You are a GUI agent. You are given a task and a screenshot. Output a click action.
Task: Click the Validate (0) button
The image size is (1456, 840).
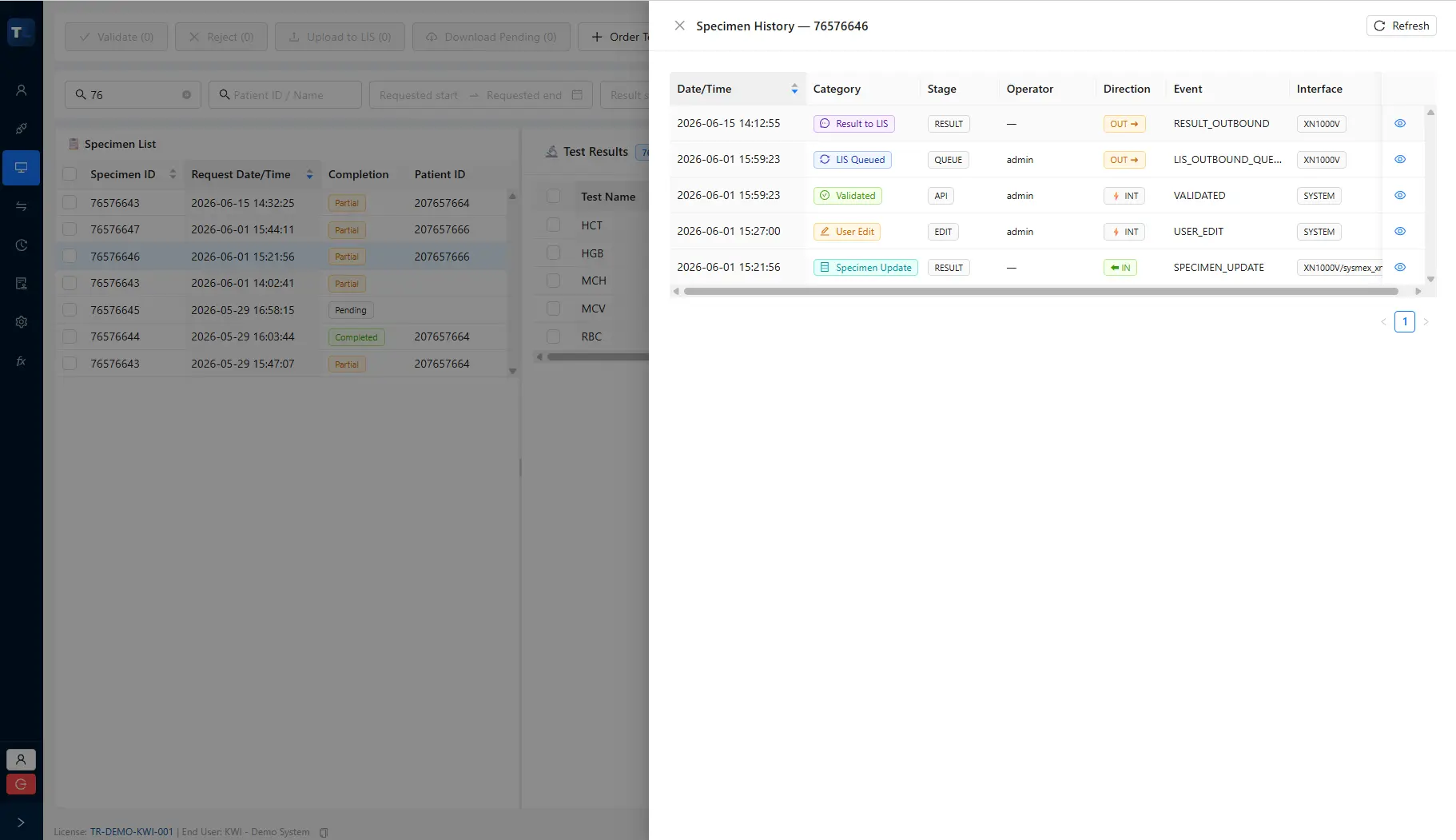[117, 37]
